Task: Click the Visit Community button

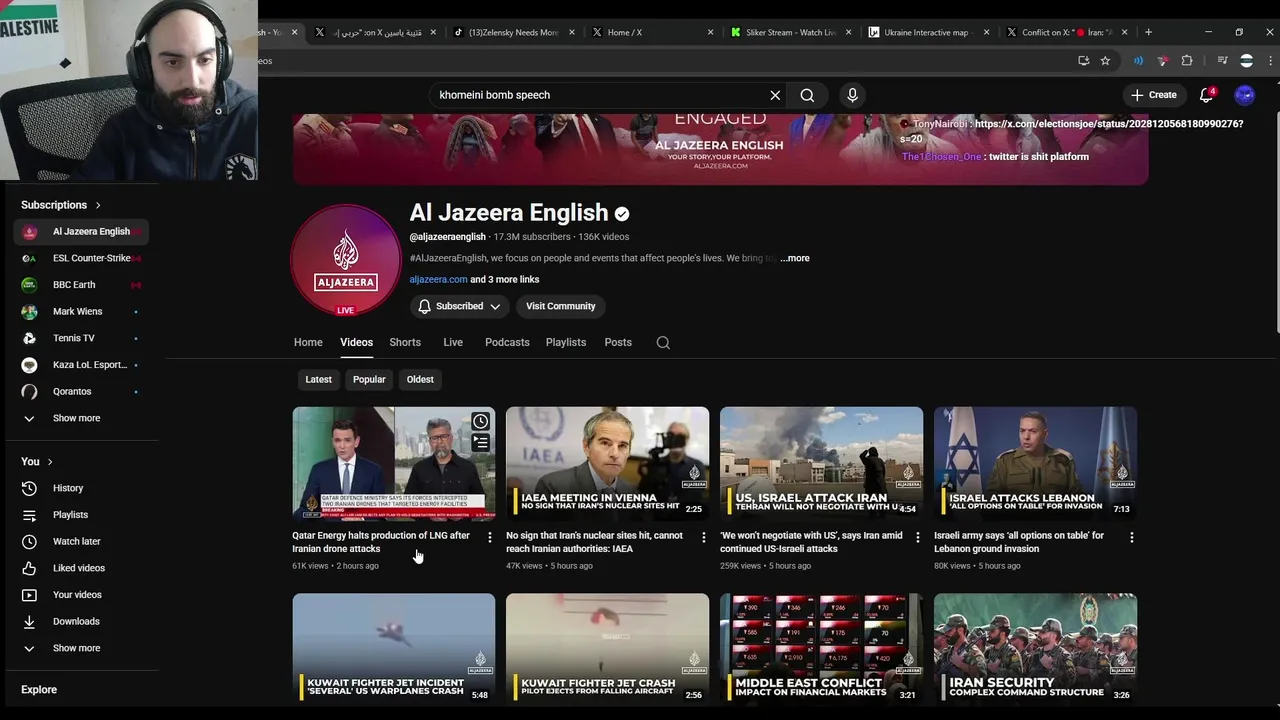Action: click(560, 306)
